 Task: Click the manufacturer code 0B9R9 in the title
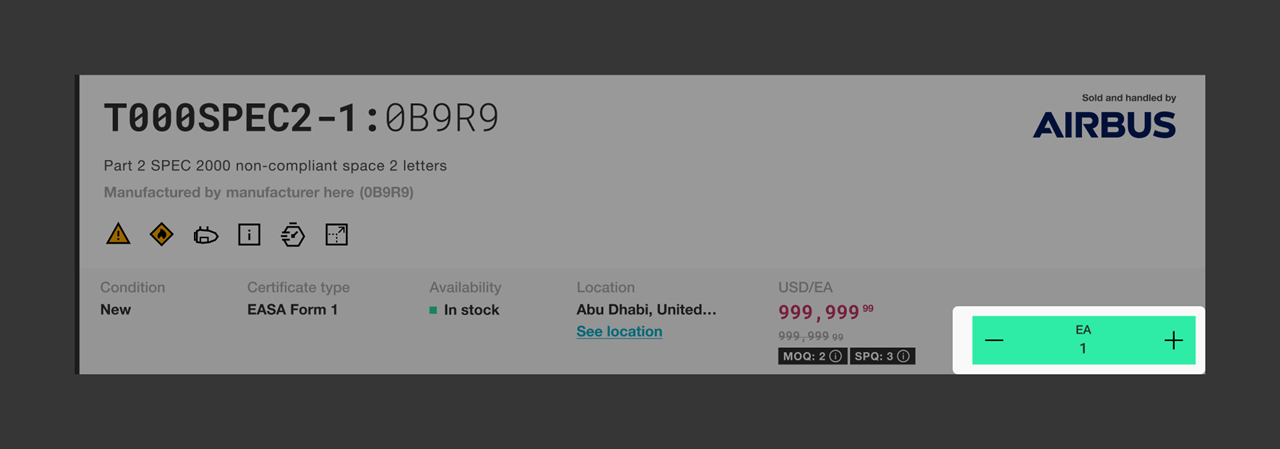(442, 119)
